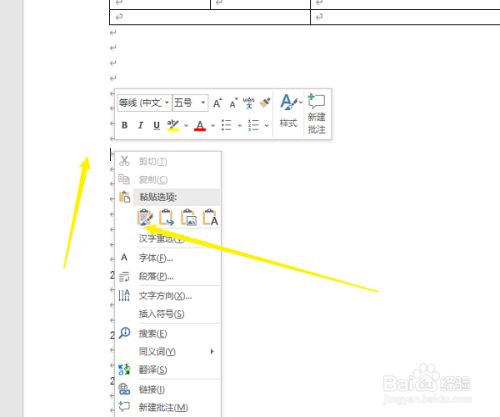Open 字体(F)... from the context menu
The width and height of the screenshot is (500, 417).
pos(156,258)
